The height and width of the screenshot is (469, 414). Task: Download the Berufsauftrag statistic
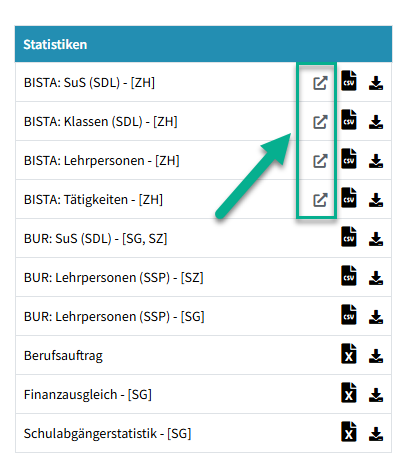376,356
